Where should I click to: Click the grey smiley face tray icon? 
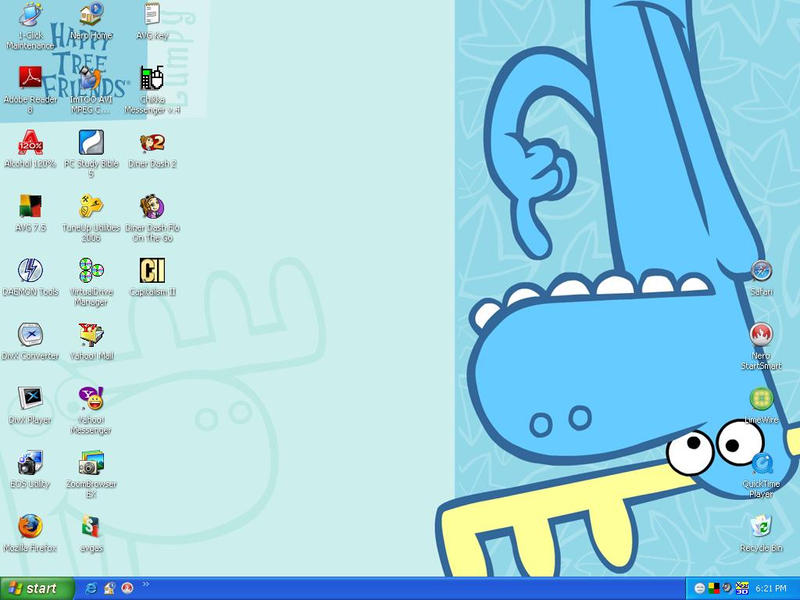click(x=700, y=589)
